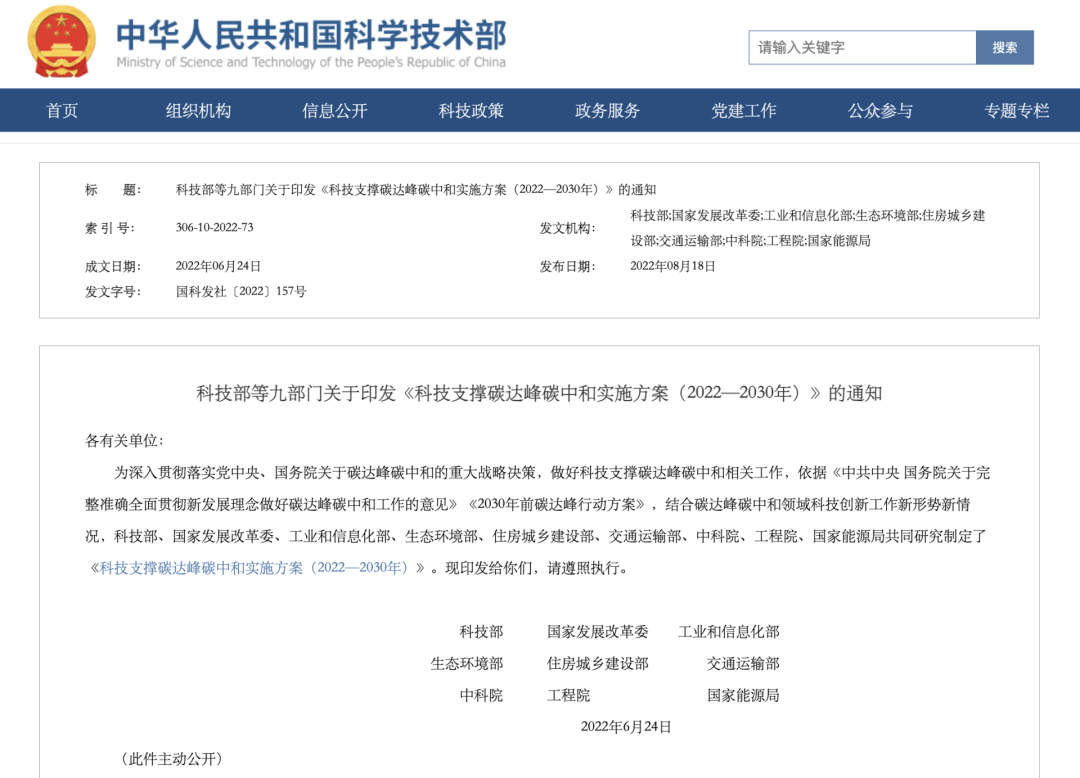This screenshot has width=1080, height=778.
Task: Open the blue 科技支撑碳达峰碳中和实施方案 link
Action: click(x=254, y=568)
